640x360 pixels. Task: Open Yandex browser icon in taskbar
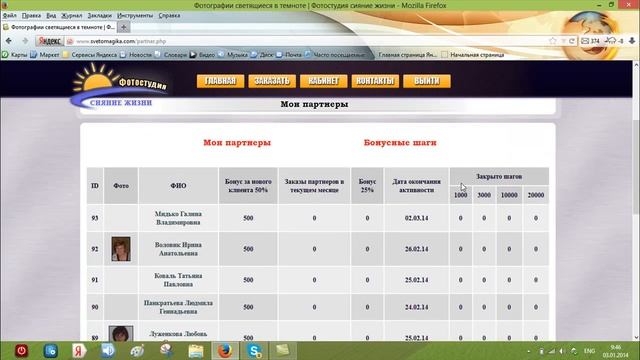pyautogui.click(x=79, y=351)
